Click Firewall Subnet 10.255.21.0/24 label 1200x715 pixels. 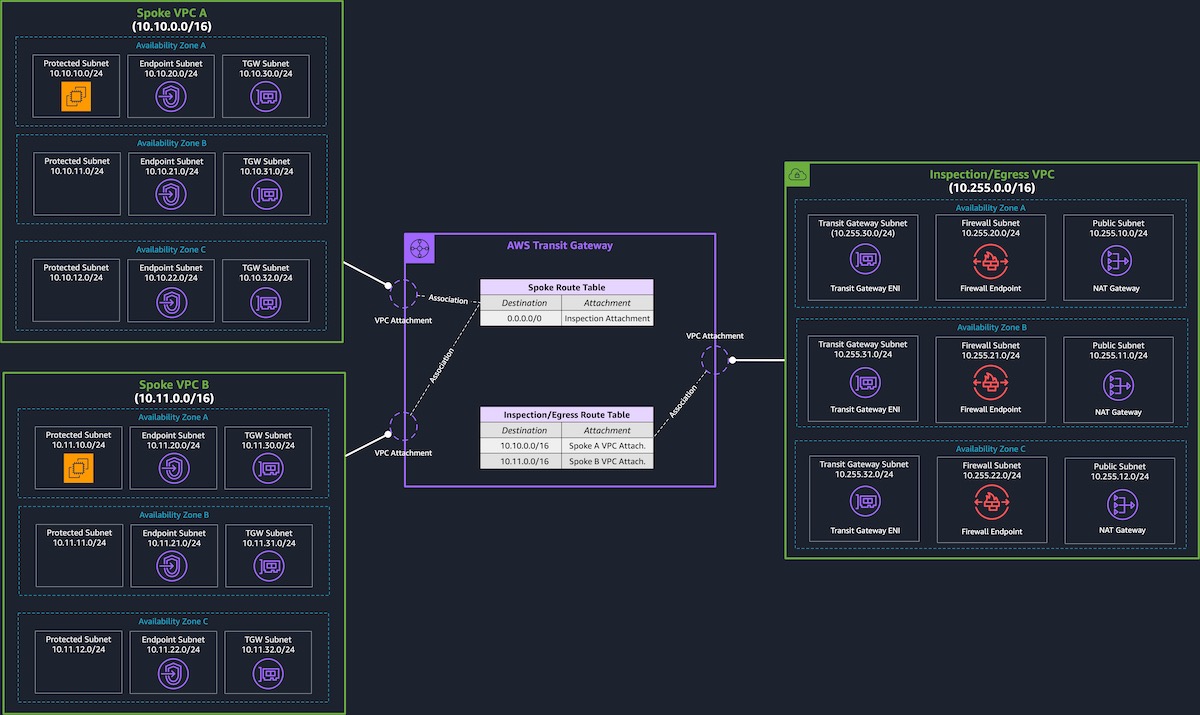pyautogui.click(x=990, y=350)
